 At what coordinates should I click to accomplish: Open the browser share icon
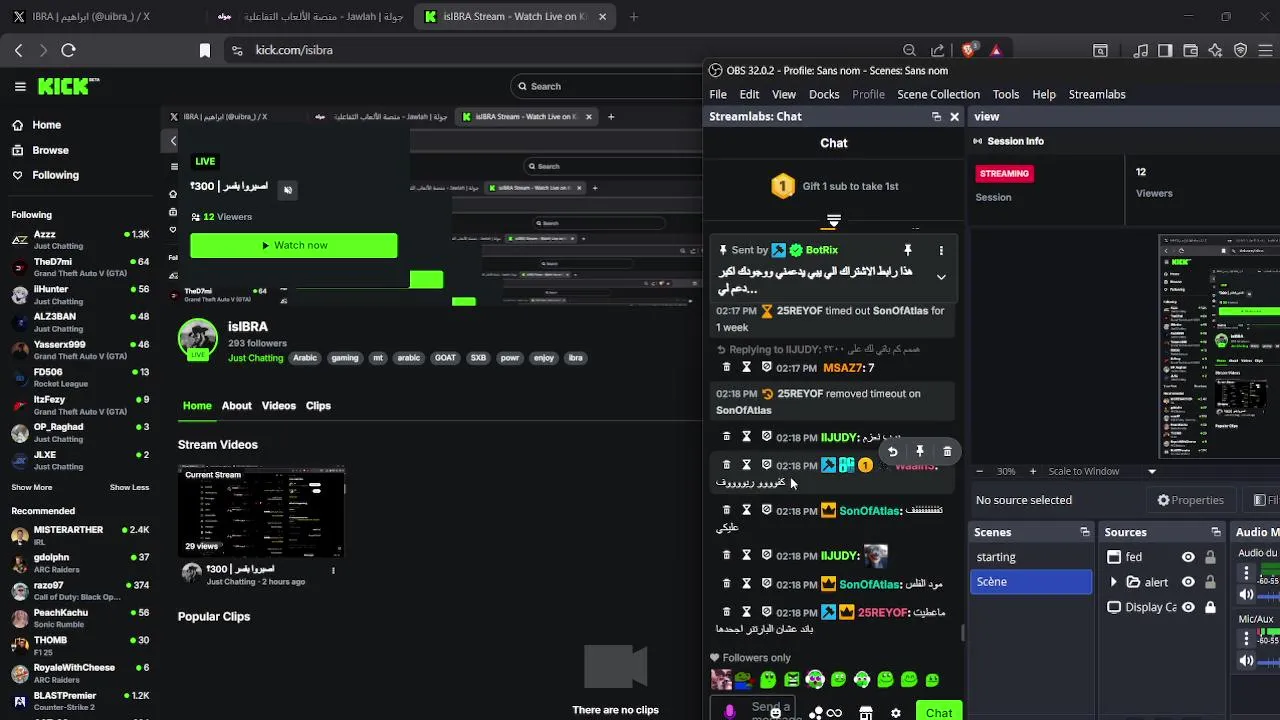tap(937, 50)
